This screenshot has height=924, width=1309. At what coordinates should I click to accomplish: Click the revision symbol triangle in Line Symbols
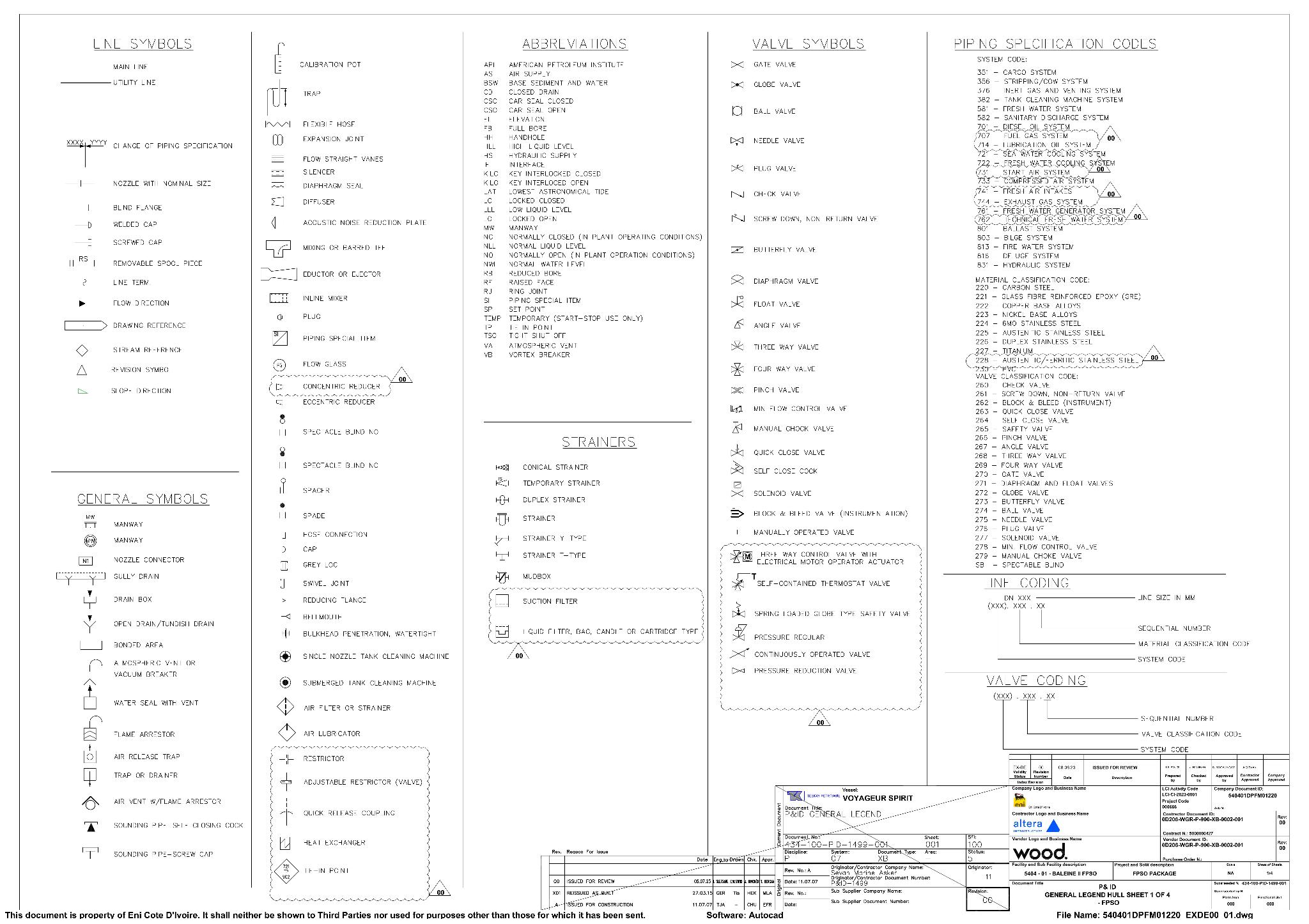[82, 370]
